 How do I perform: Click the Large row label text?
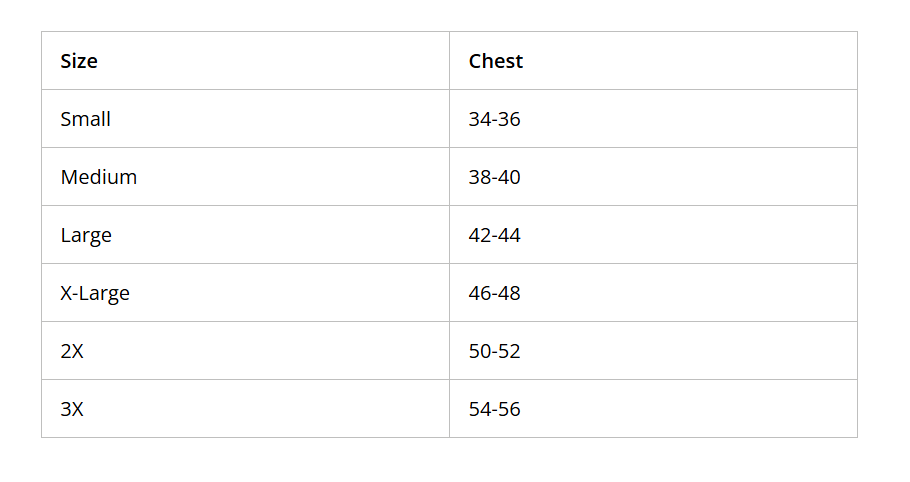(x=86, y=235)
